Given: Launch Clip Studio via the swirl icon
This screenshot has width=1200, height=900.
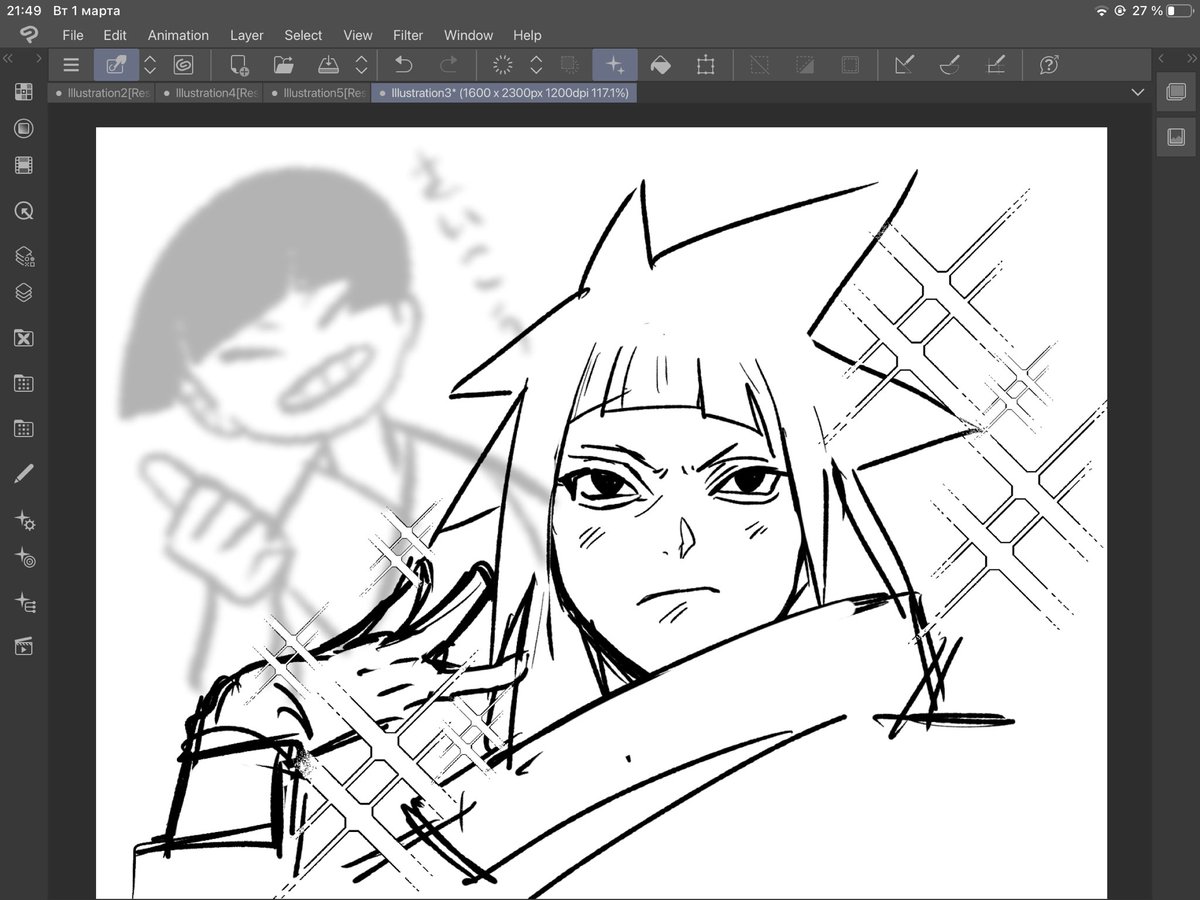Looking at the screenshot, I should point(183,65).
